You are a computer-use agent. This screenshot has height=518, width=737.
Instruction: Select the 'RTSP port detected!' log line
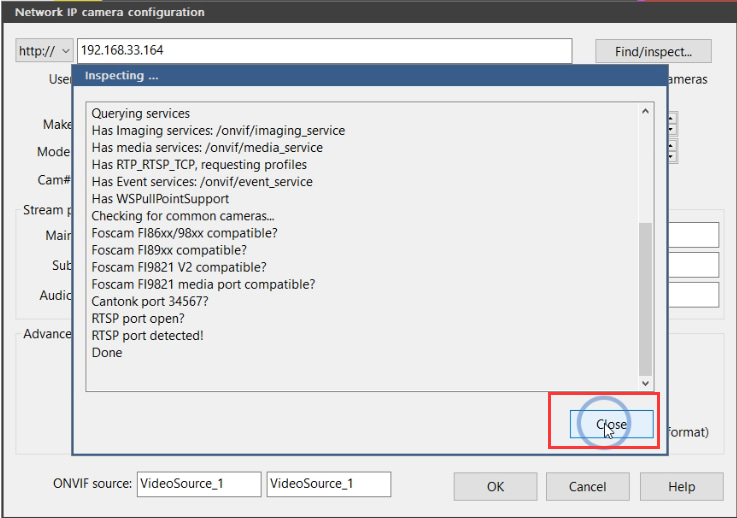pyautogui.click(x=148, y=336)
